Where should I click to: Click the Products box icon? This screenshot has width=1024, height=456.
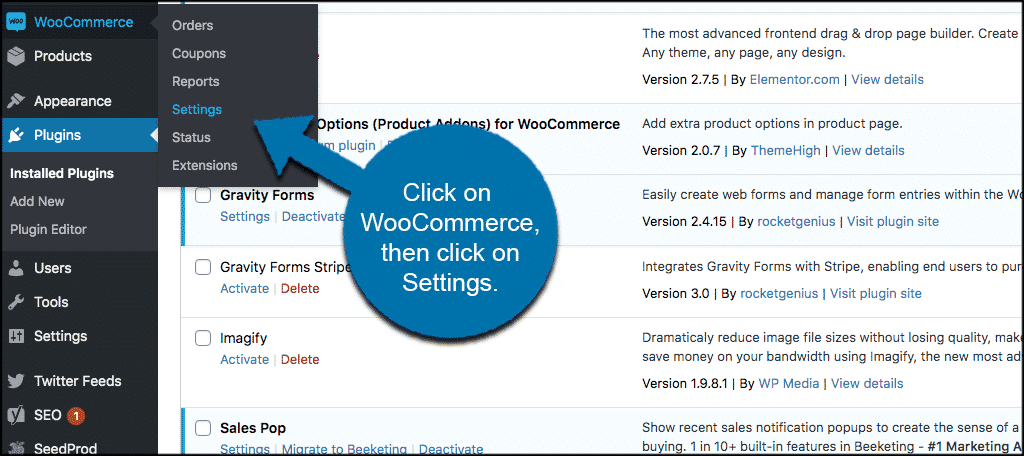pyautogui.click(x=16, y=56)
